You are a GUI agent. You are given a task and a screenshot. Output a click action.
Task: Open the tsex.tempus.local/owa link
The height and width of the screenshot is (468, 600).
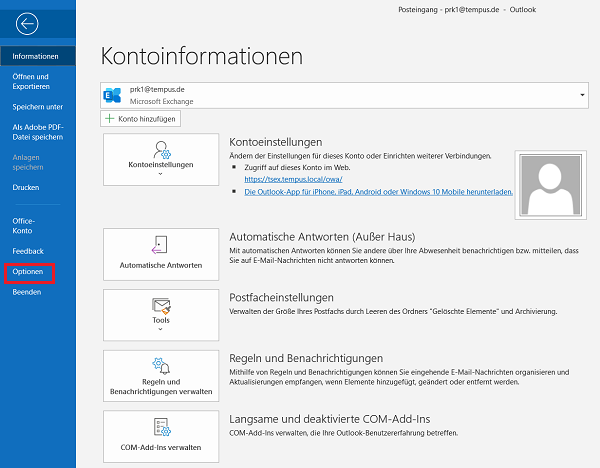(293, 179)
